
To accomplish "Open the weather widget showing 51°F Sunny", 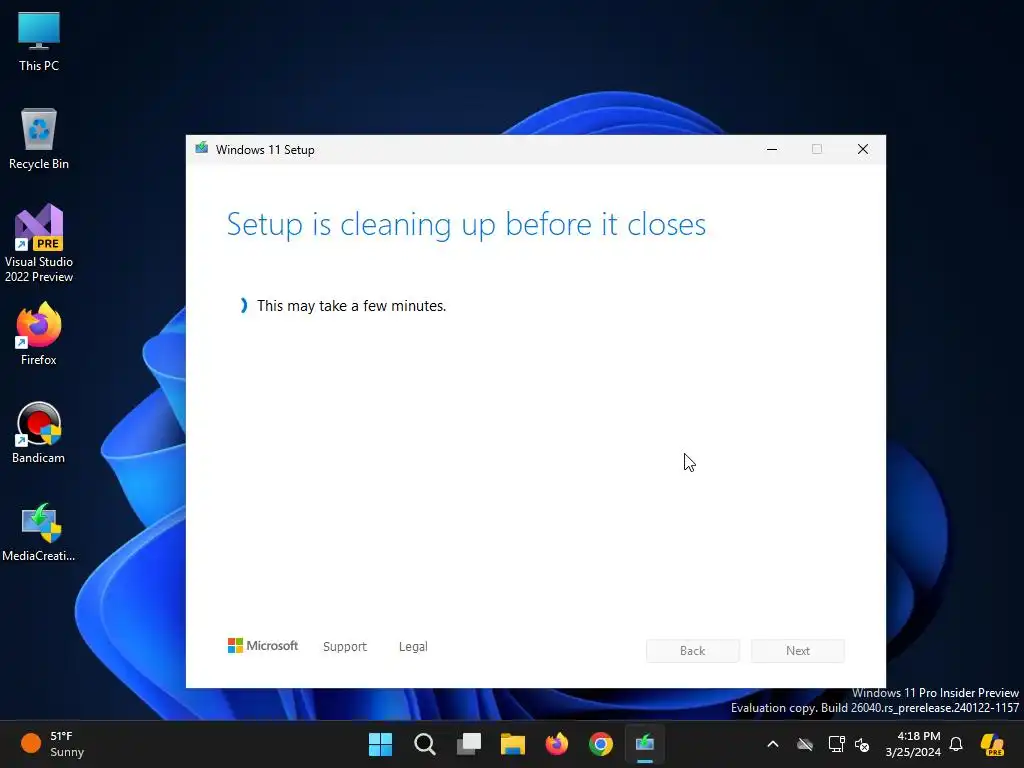I will click(52, 744).
